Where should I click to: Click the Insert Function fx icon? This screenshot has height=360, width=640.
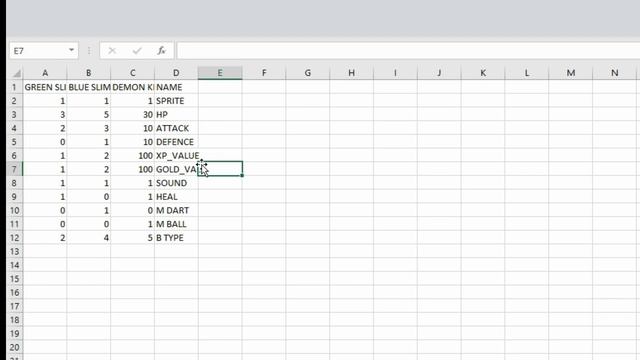pyautogui.click(x=162, y=51)
